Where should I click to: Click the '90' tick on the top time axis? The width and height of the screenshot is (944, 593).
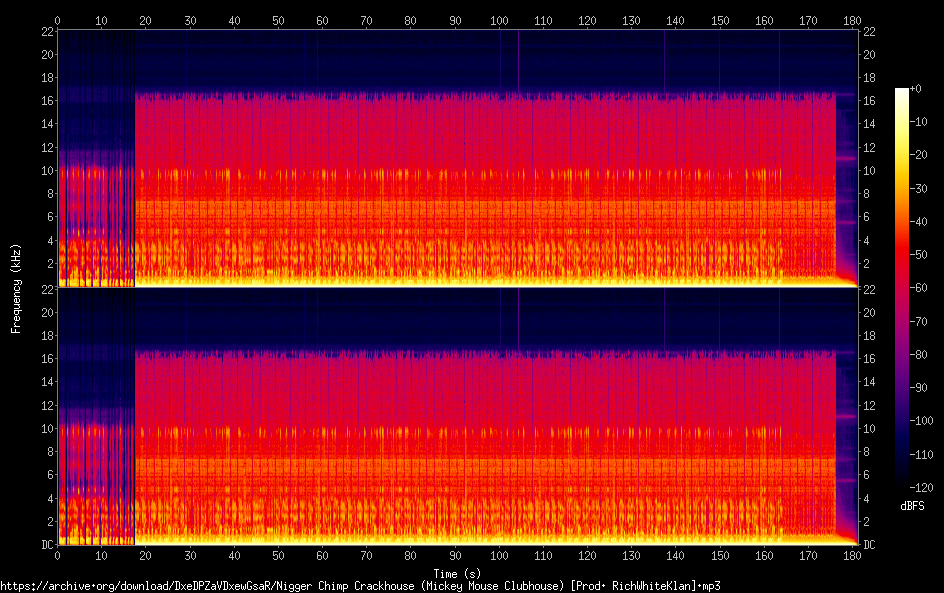point(455,19)
